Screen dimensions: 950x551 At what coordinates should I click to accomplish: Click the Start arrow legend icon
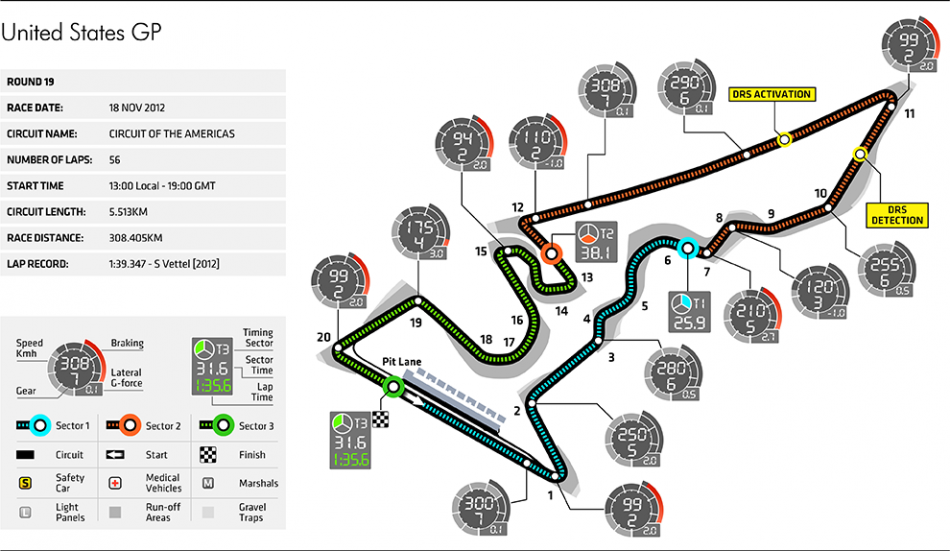click(115, 455)
